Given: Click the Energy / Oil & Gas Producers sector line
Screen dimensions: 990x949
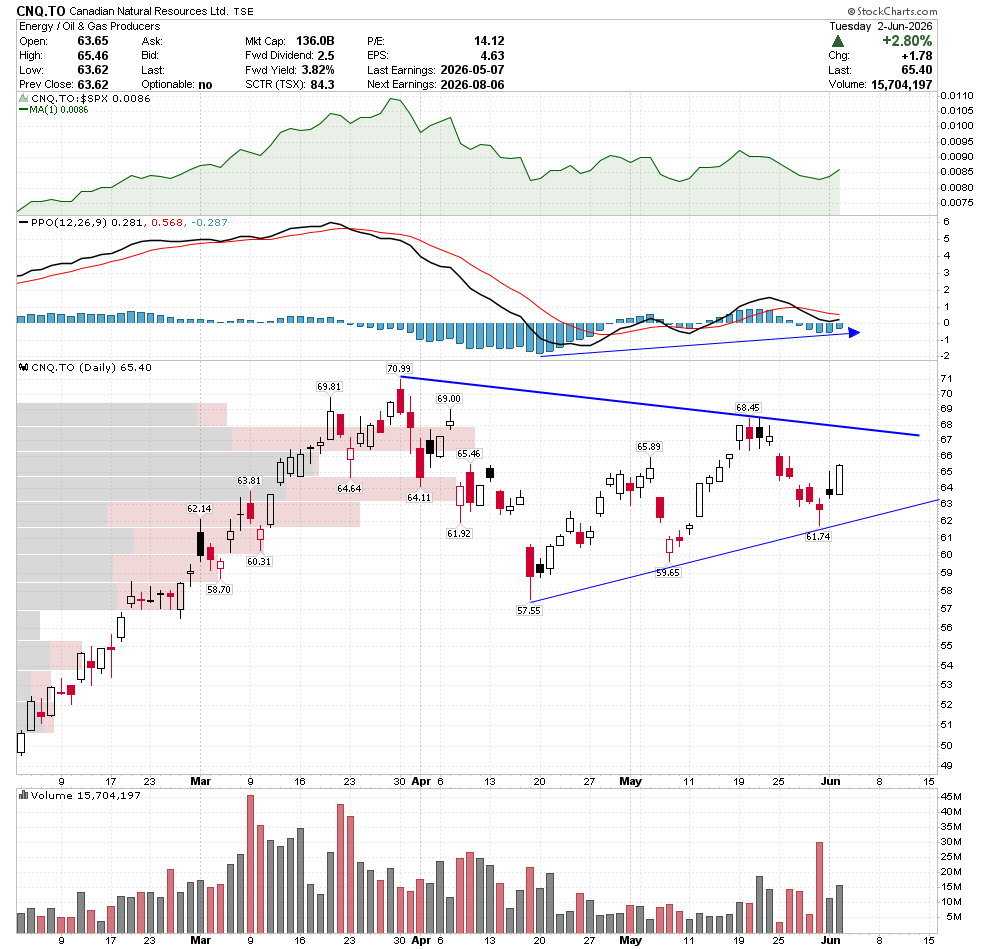Looking at the screenshot, I should 90,27.
